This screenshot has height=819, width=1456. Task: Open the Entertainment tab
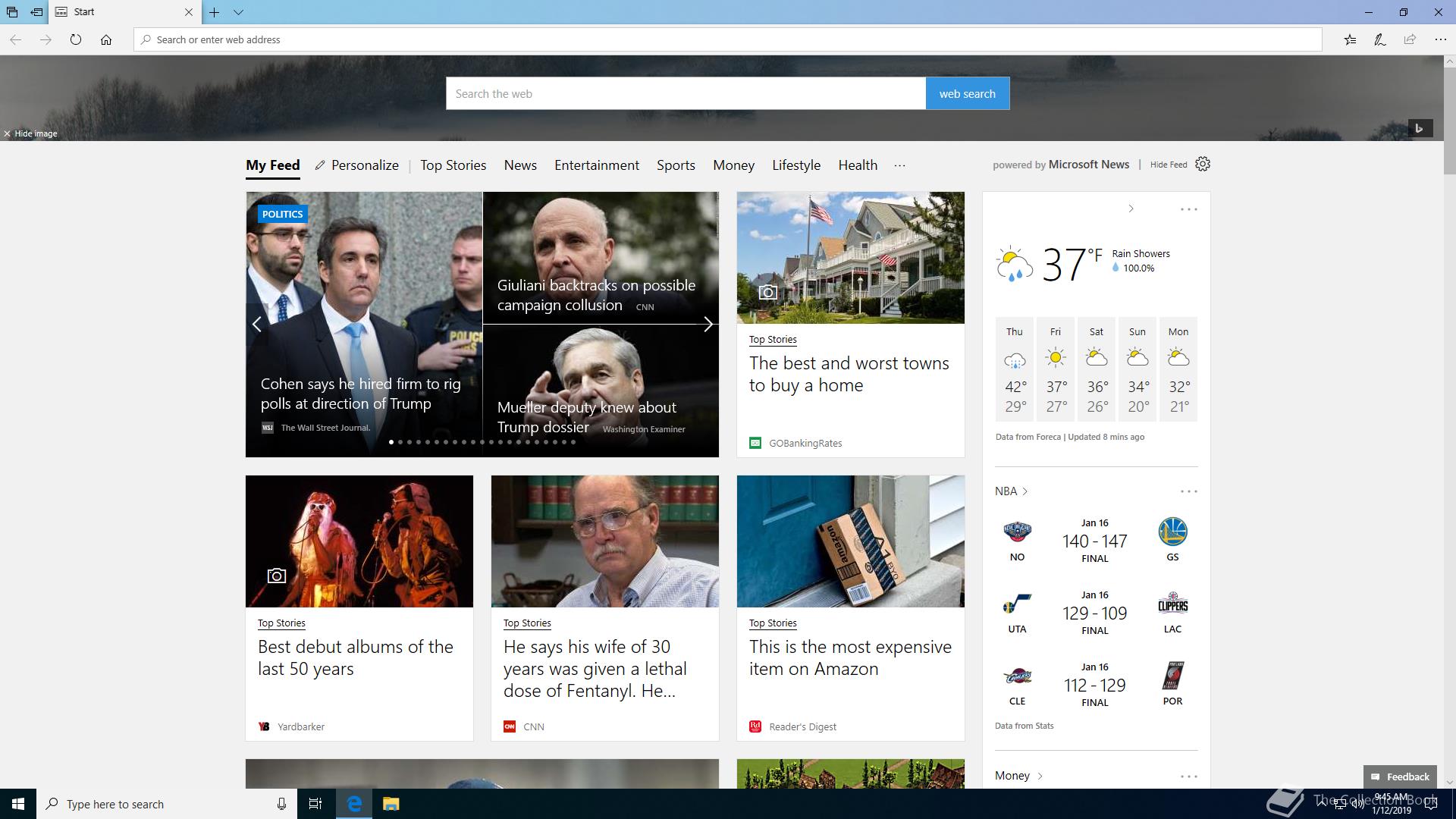click(597, 165)
